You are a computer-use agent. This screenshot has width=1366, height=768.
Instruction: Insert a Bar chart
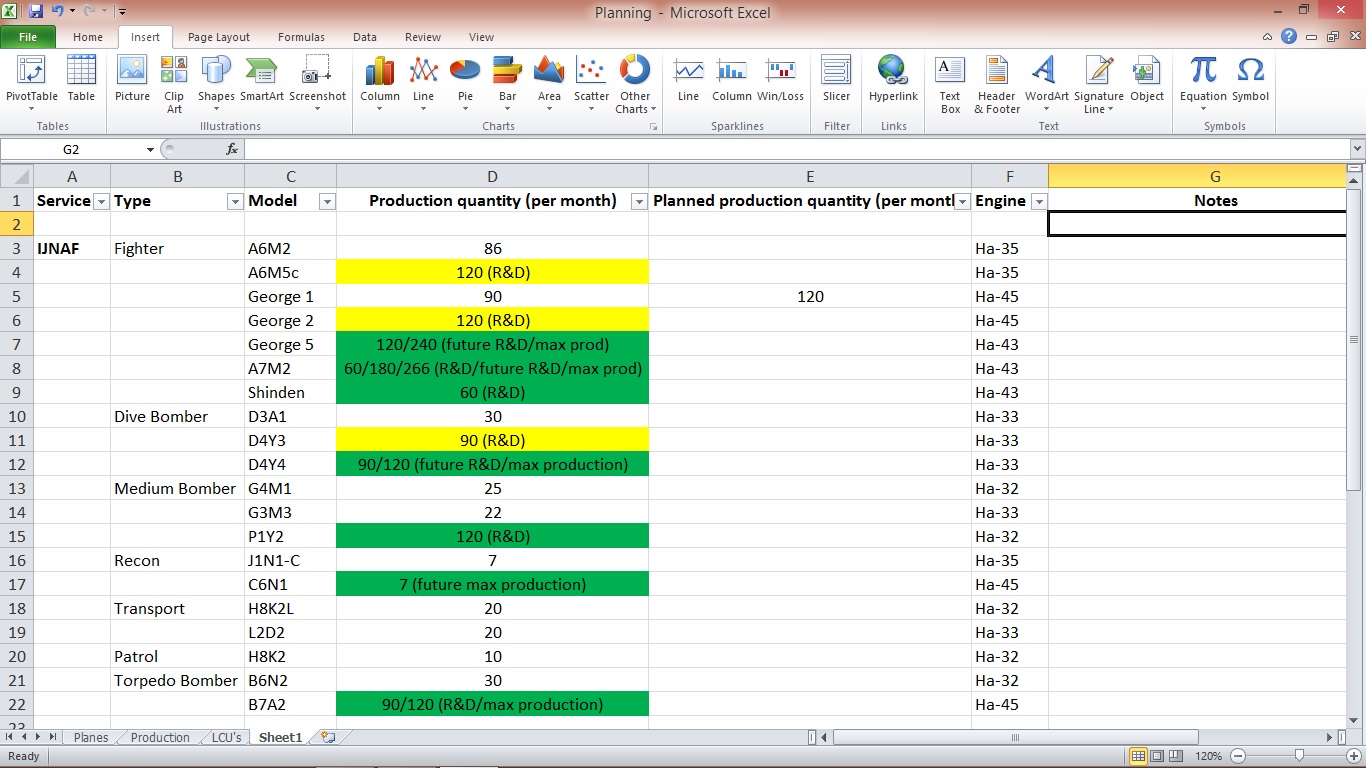point(508,84)
